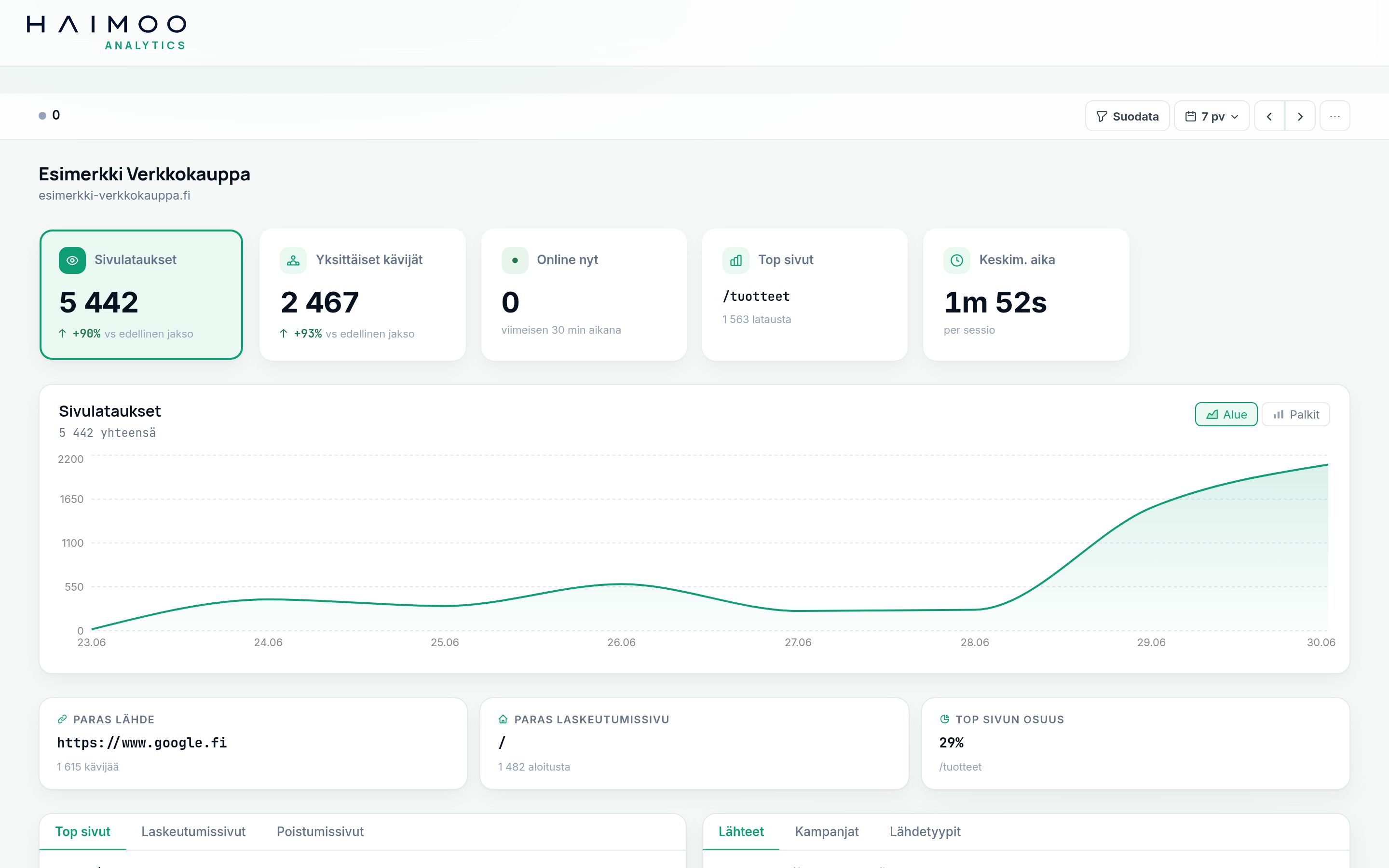Select the Keskim. aika metric card
This screenshot has height=868, width=1389.
(1026, 295)
